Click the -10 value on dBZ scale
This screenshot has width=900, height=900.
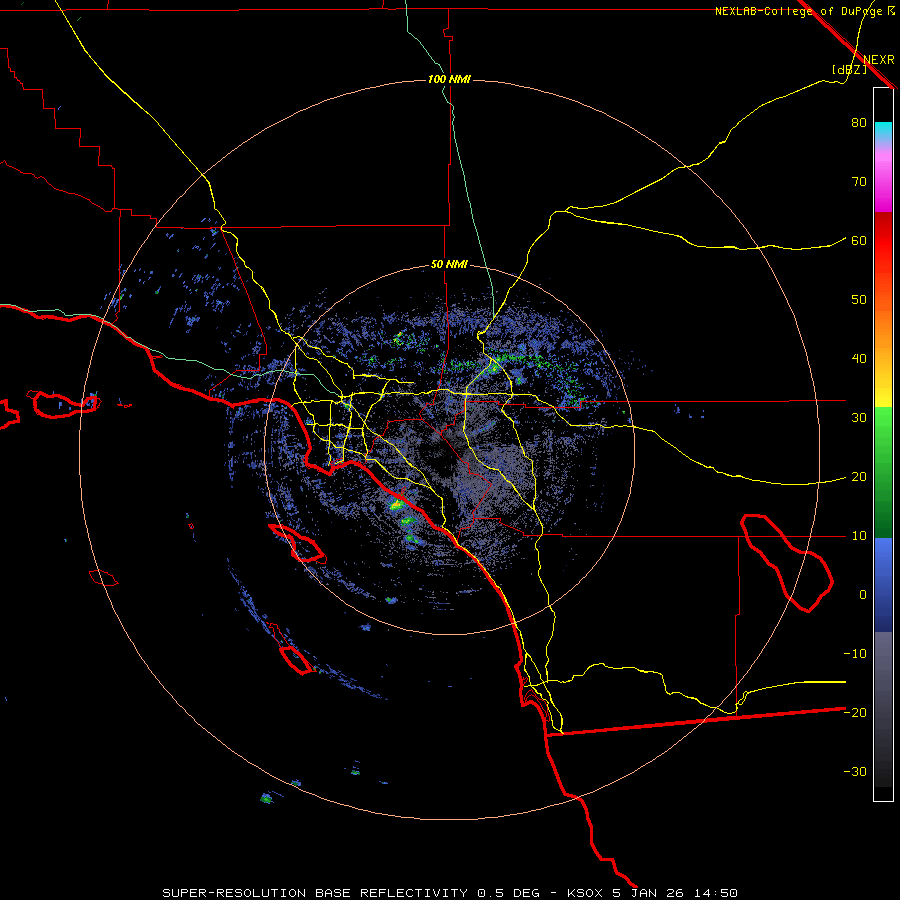[x=855, y=654]
